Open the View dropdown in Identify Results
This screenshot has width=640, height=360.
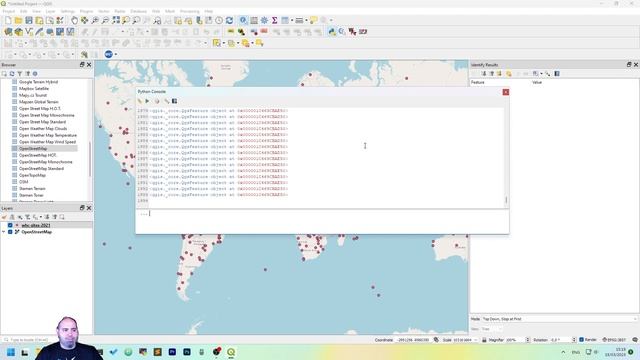tap(492, 329)
